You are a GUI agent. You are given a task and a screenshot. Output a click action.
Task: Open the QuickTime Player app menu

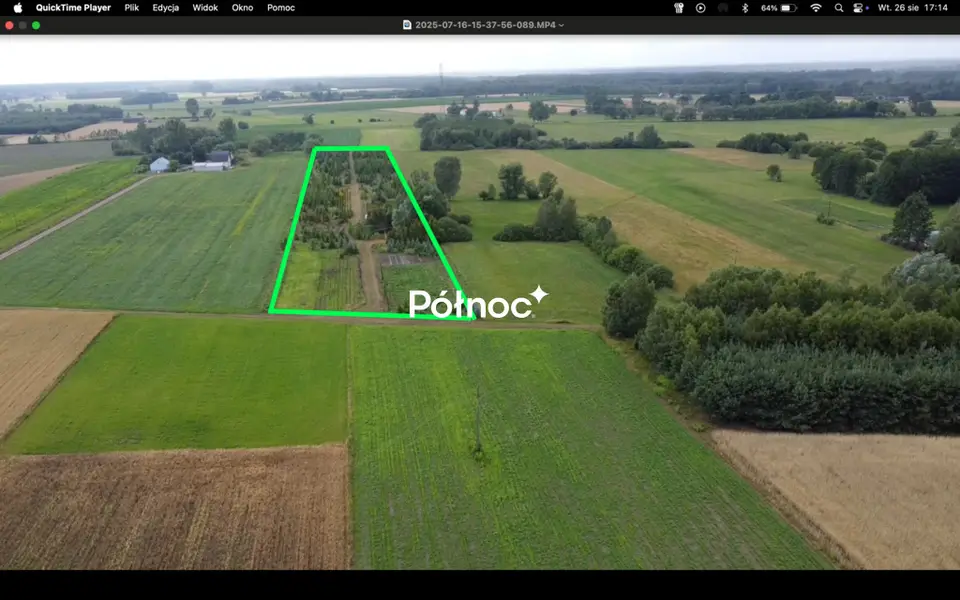[73, 8]
